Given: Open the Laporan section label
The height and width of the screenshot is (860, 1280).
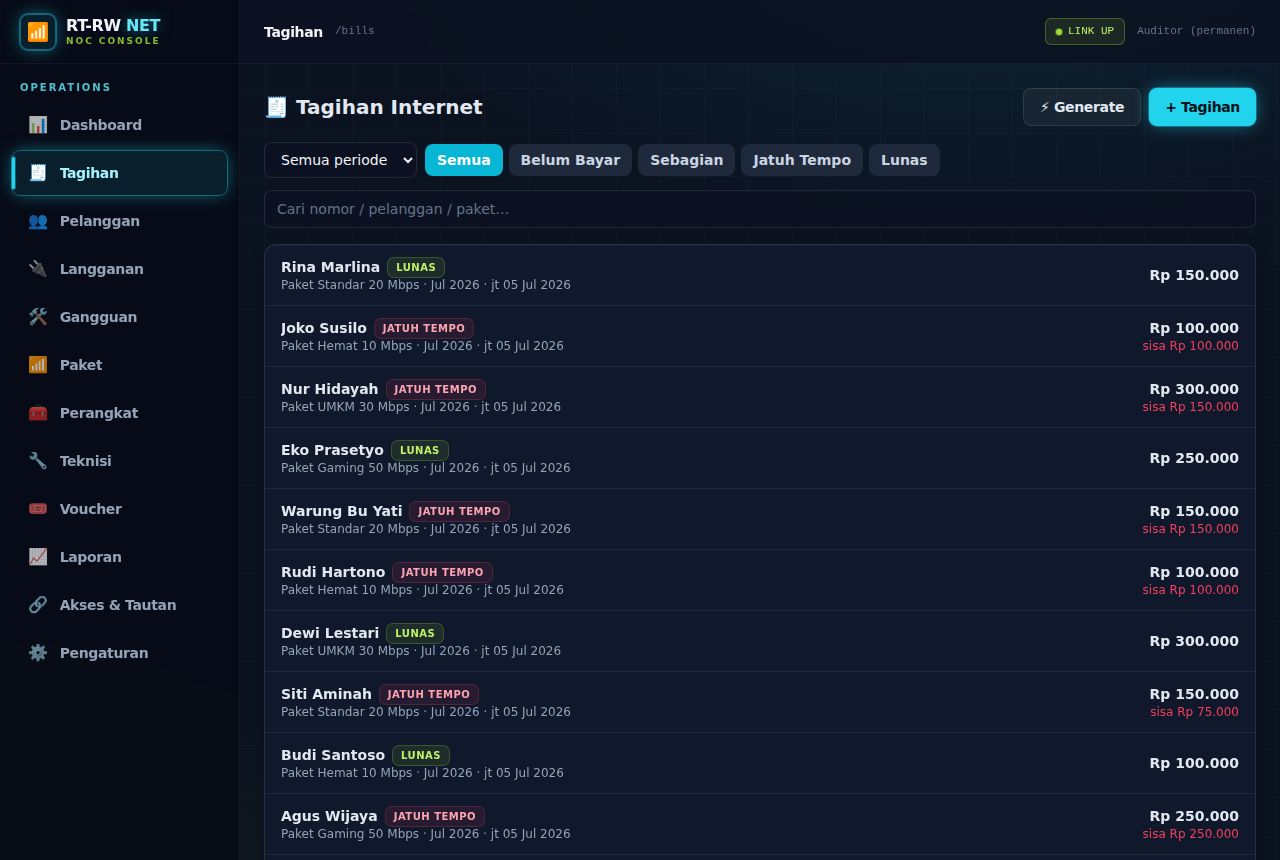Looking at the screenshot, I should pos(91,557).
